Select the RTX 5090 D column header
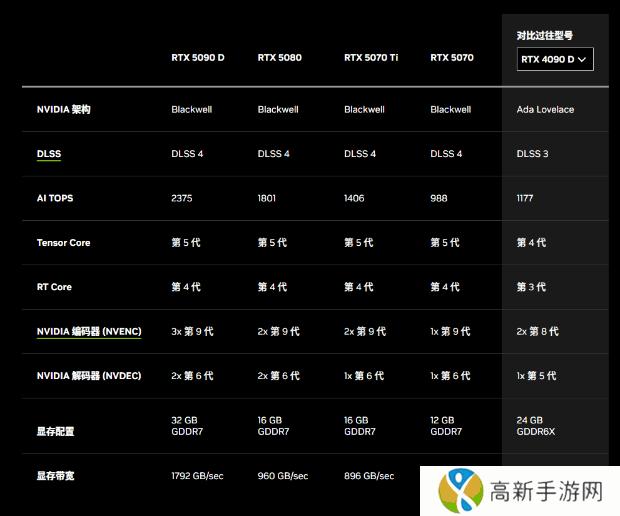 [197, 57]
